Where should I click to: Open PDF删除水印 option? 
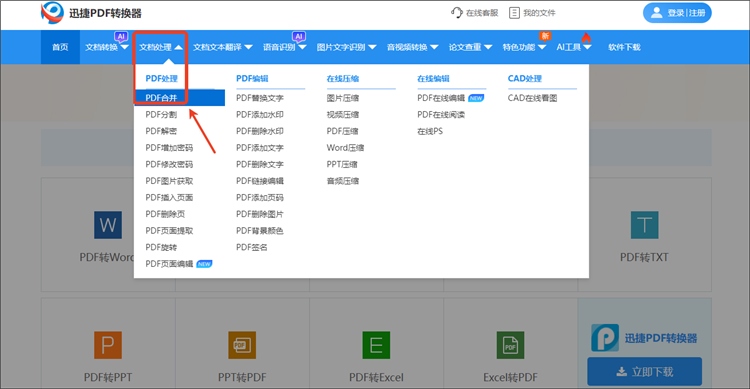click(x=260, y=131)
